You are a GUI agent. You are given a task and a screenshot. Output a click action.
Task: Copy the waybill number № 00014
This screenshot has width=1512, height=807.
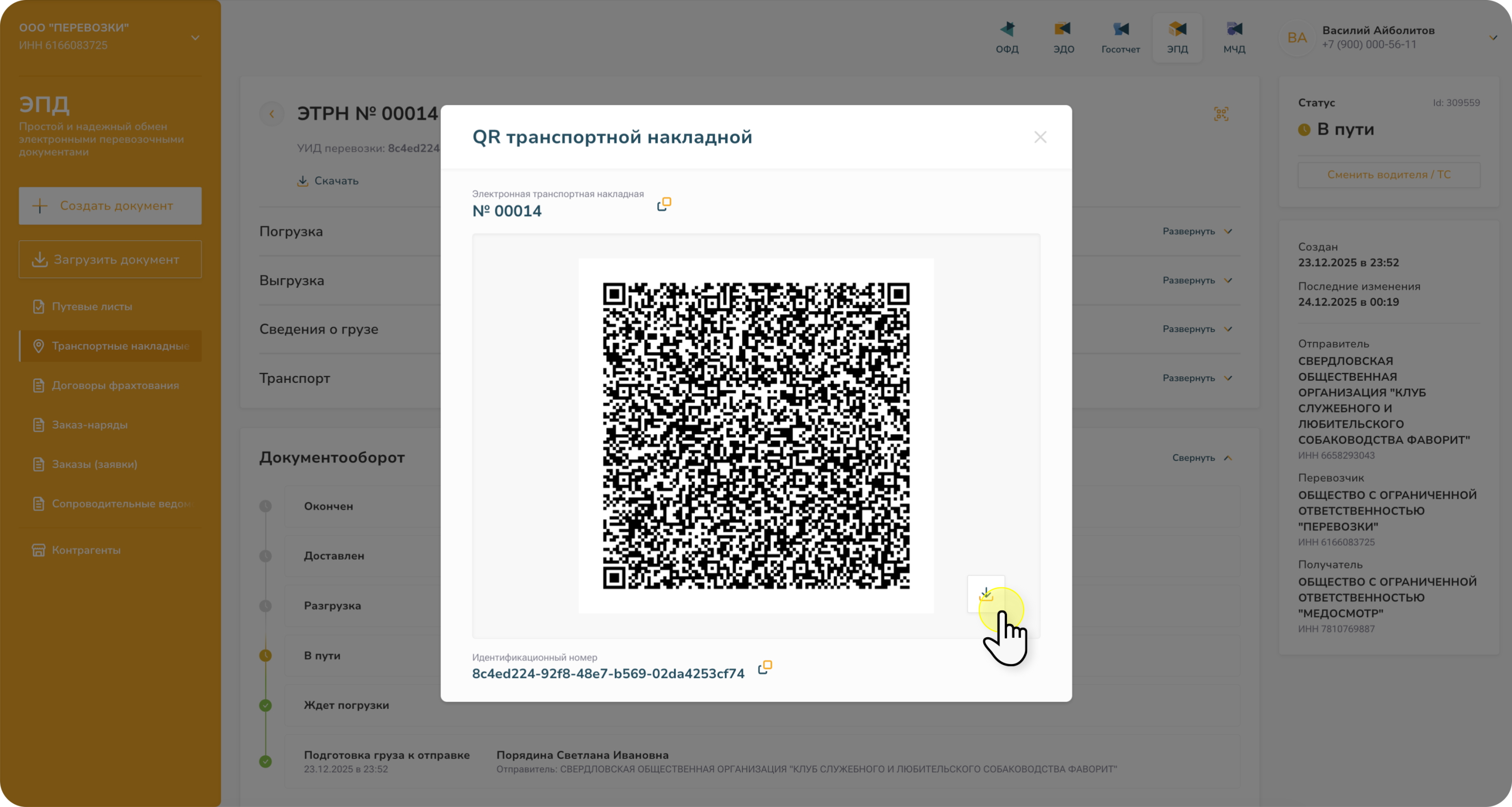coord(664,204)
